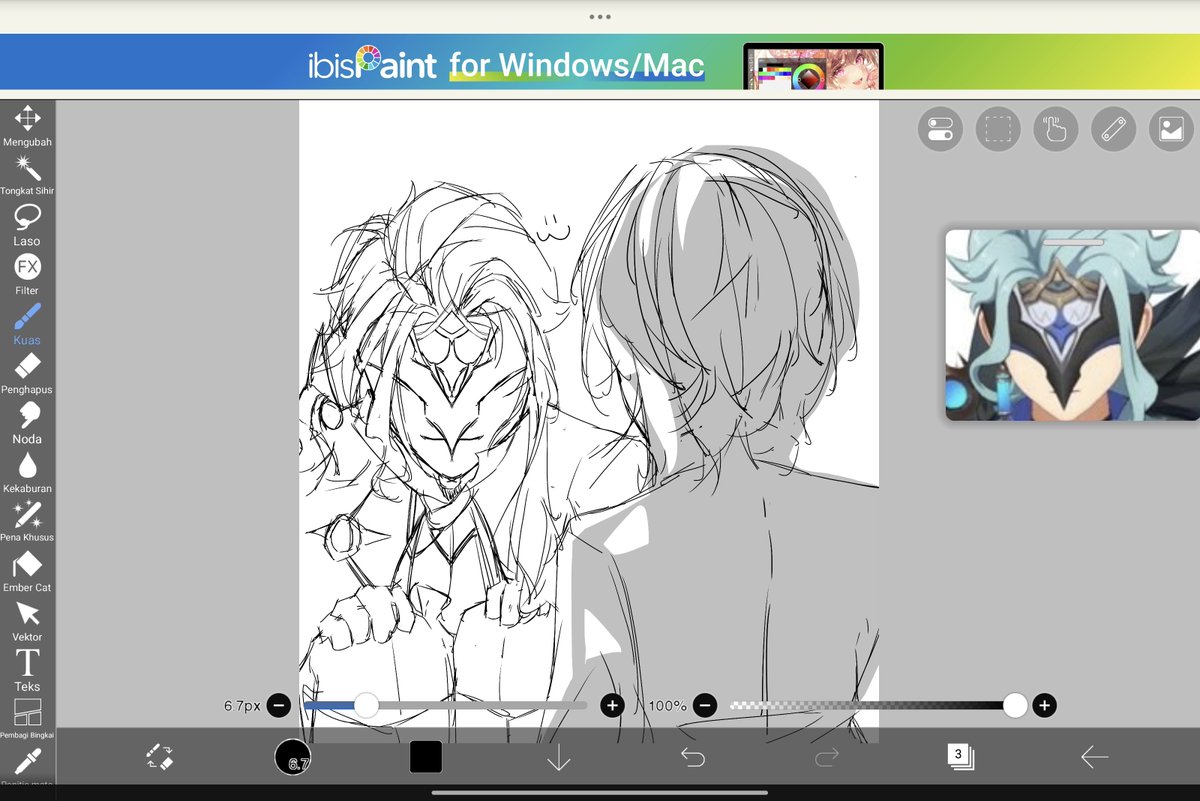Viewport: 1200px width, 801px height.
Task: Decrease brush size with minus button
Action: coord(279,706)
